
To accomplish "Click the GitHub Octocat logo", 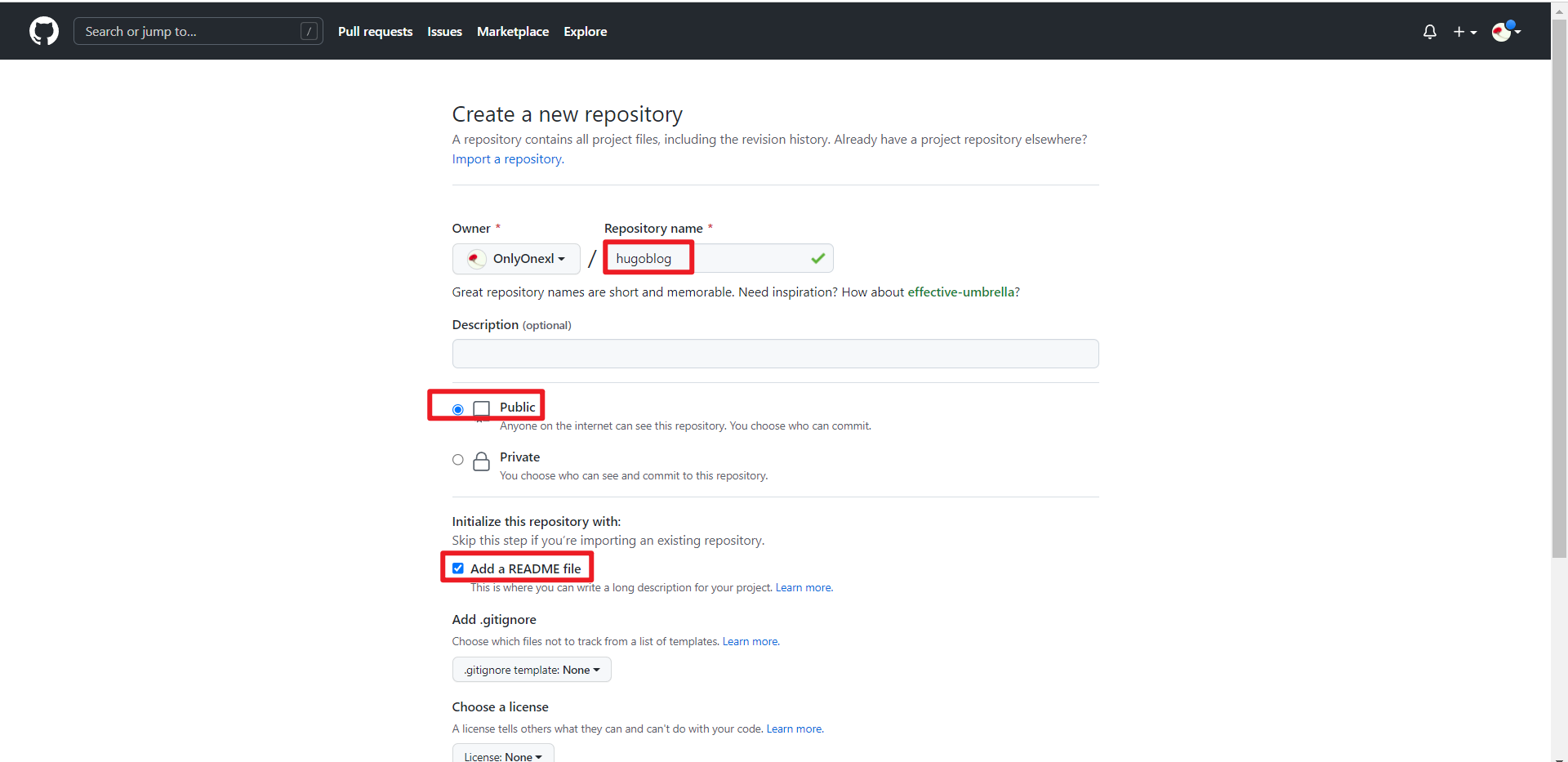I will coord(44,31).
